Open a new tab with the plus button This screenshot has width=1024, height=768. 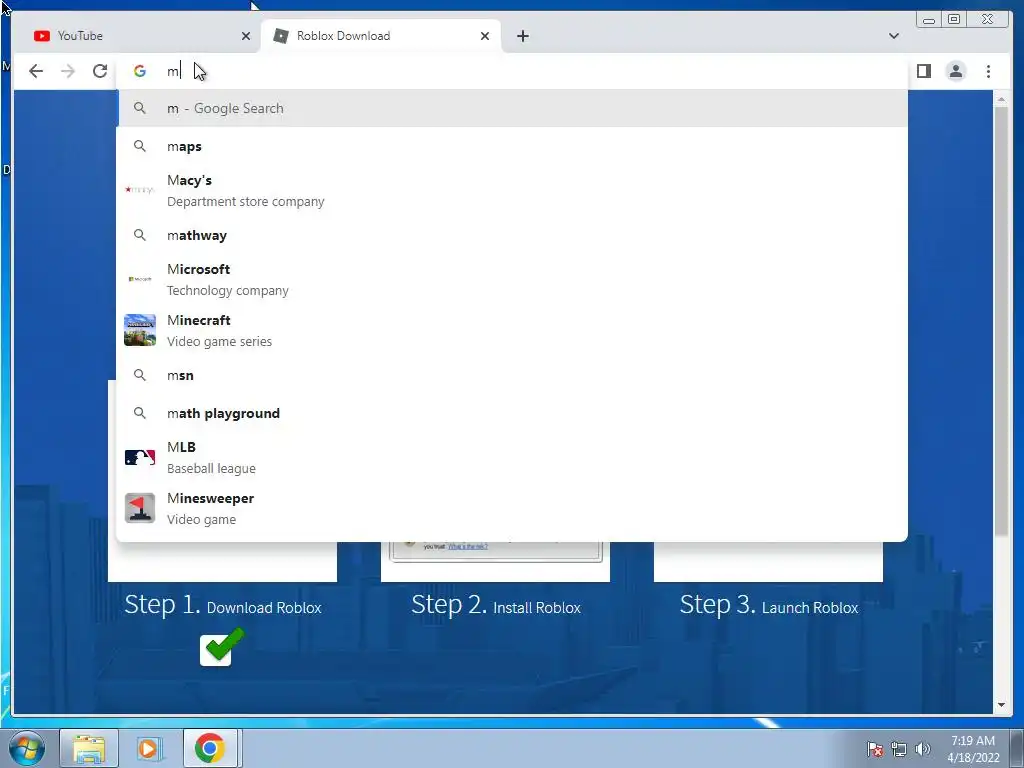click(522, 36)
